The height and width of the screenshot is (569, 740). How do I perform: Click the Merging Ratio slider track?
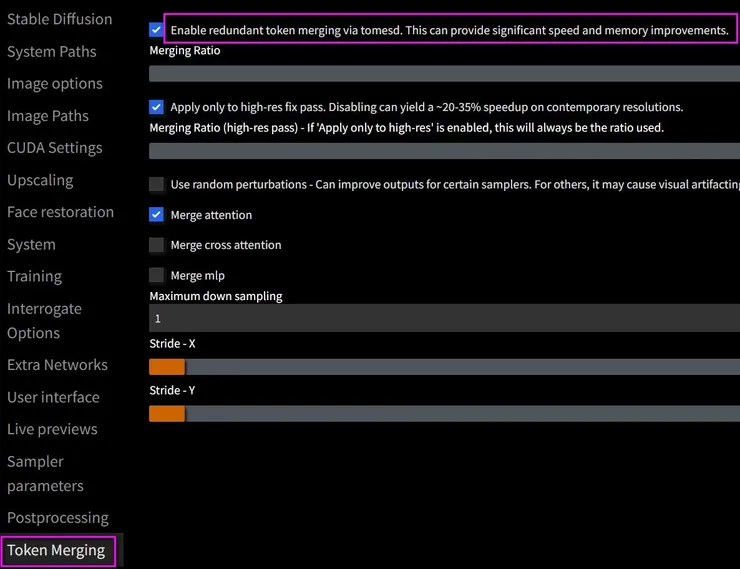444,73
